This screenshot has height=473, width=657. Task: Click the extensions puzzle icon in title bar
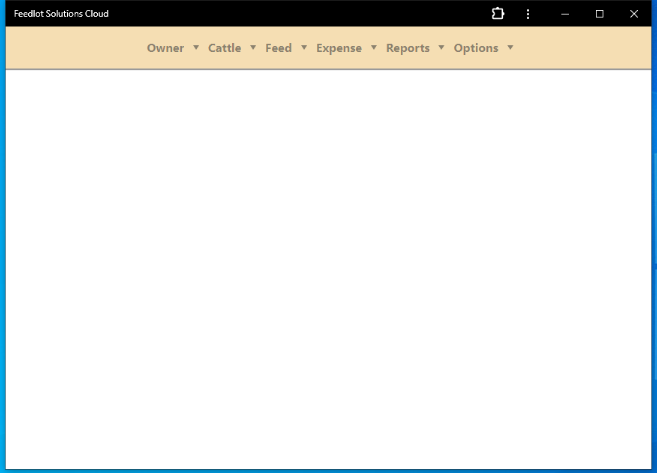point(498,14)
